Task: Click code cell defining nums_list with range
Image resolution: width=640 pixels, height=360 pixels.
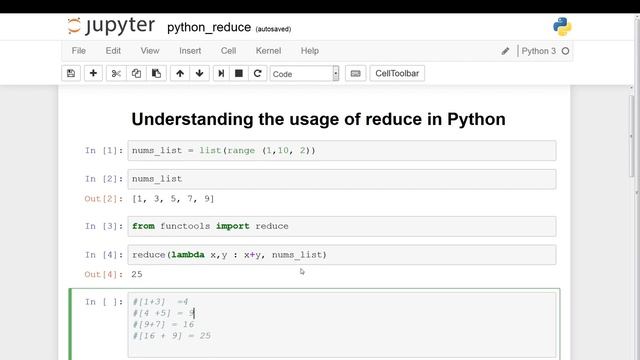Action: [x=342, y=151]
